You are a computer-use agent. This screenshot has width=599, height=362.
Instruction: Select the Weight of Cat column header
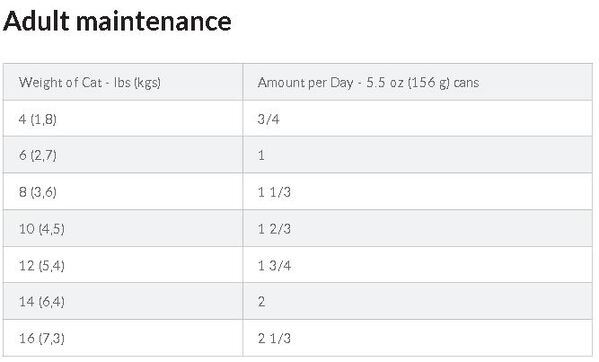coord(123,82)
